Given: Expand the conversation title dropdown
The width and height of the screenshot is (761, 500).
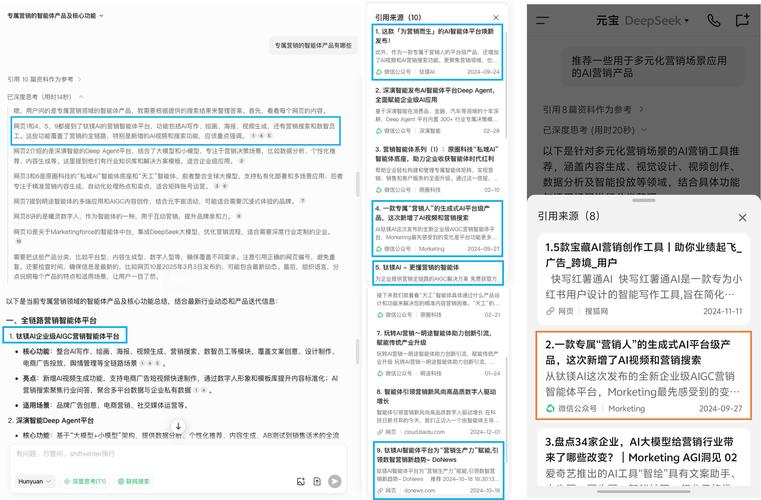Looking at the screenshot, I should tap(103, 17).
